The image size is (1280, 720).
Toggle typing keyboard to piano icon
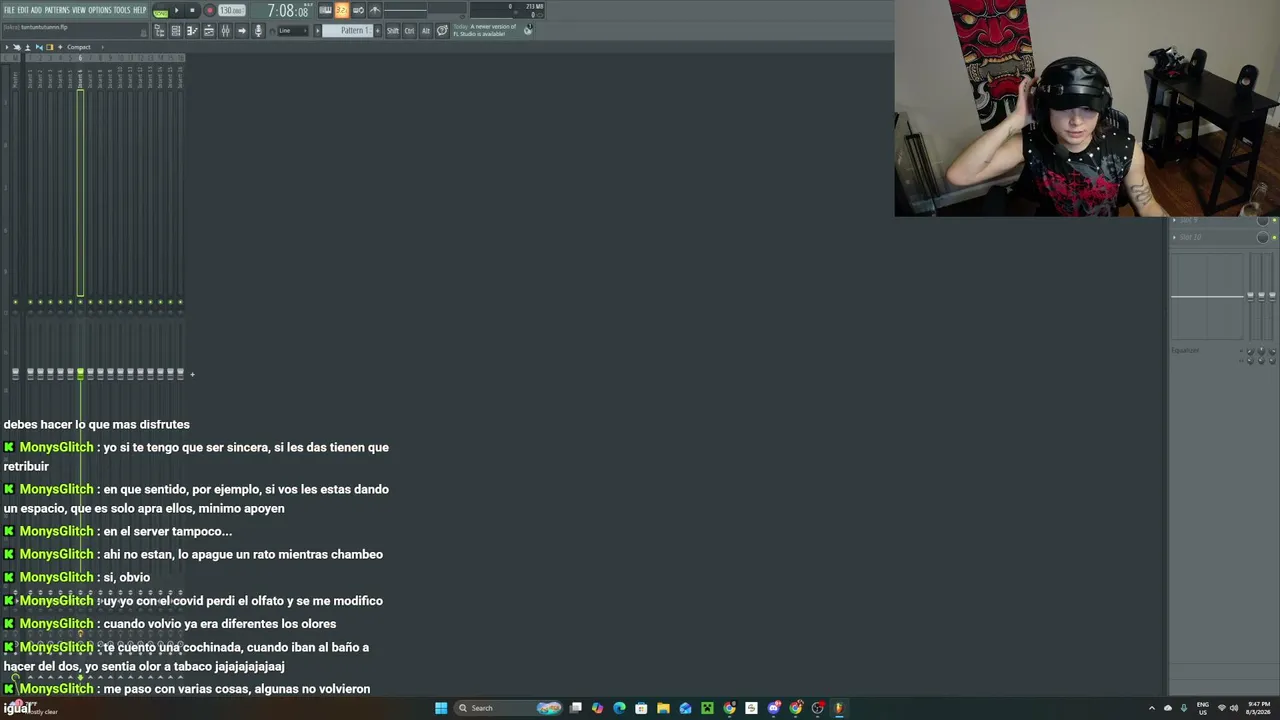click(325, 11)
